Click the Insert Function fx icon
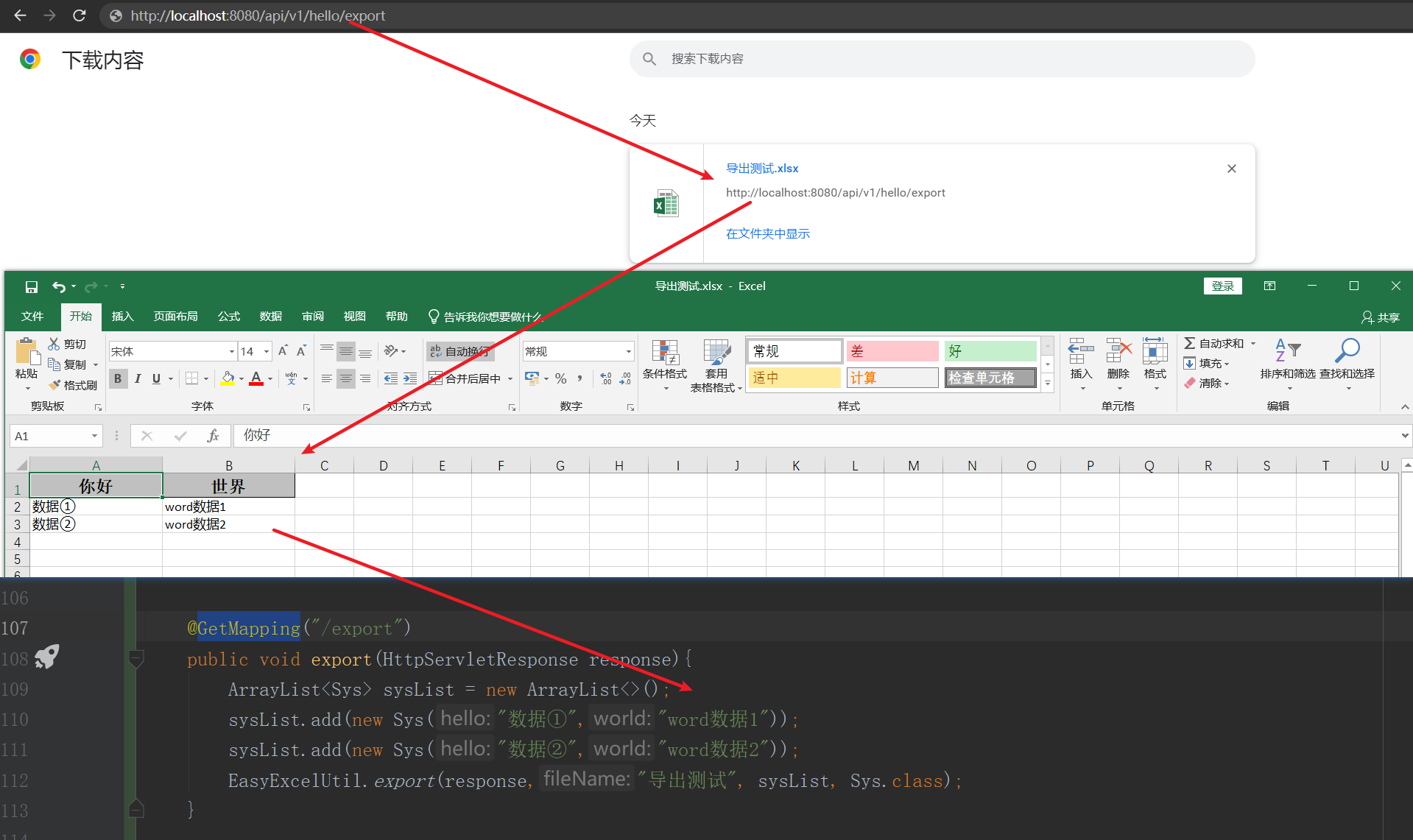 tap(213, 436)
